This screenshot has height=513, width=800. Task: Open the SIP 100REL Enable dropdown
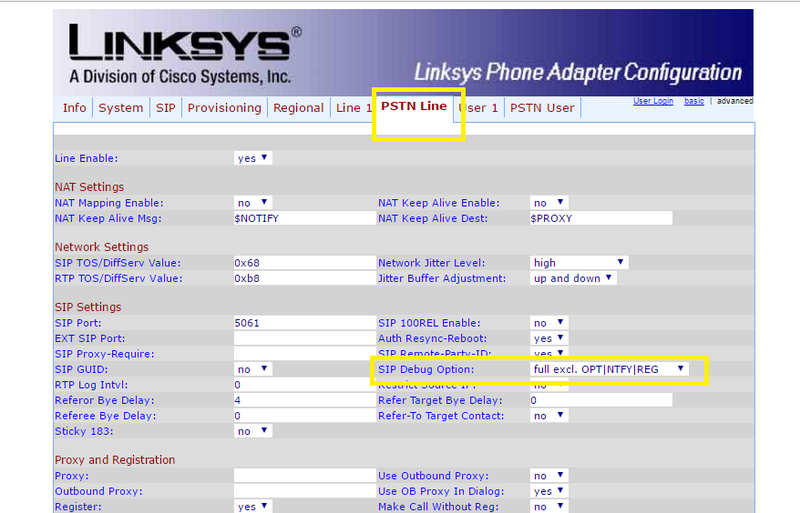pos(549,323)
